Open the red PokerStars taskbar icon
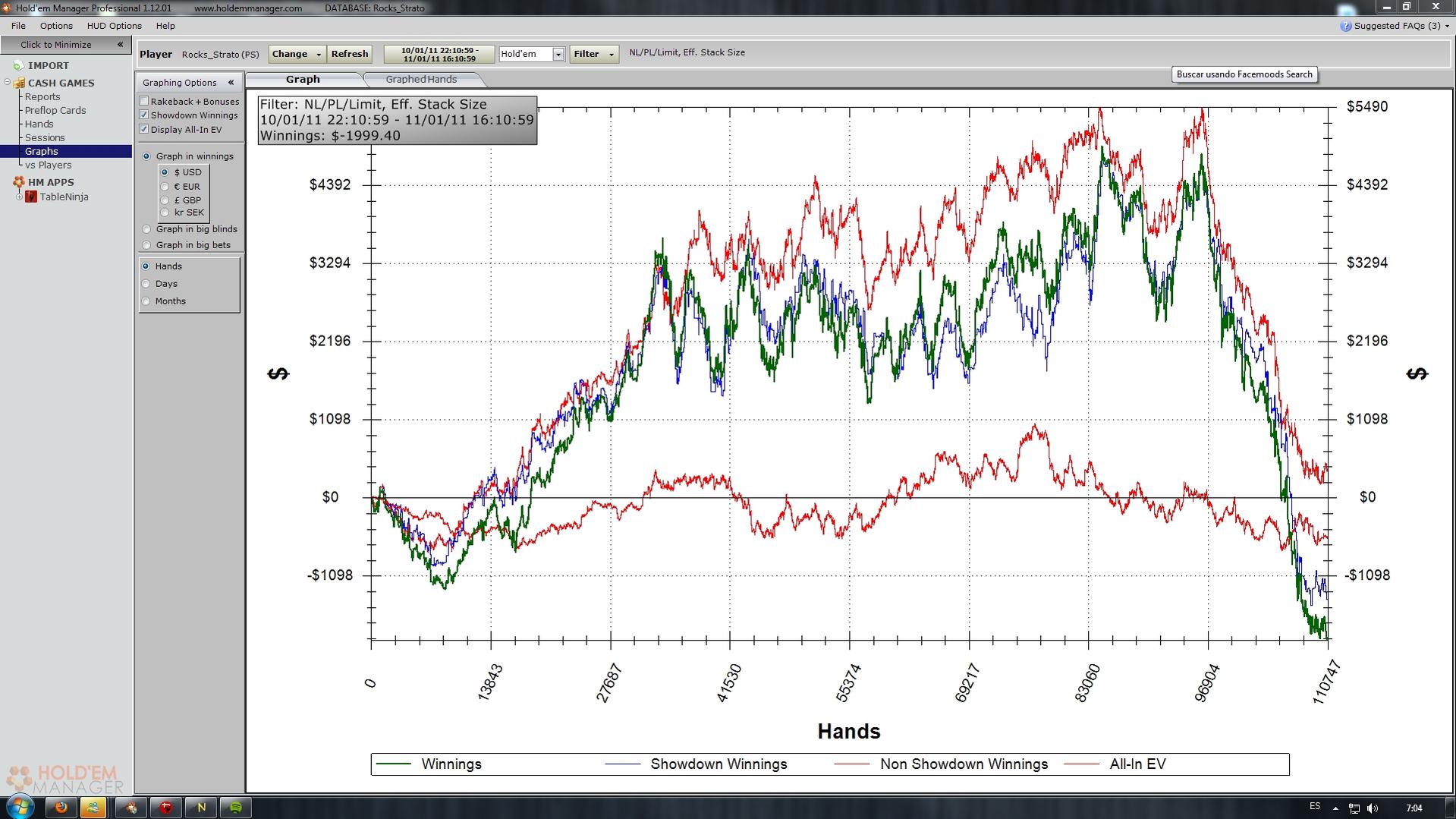Viewport: 1456px width, 819px height. pos(166,808)
